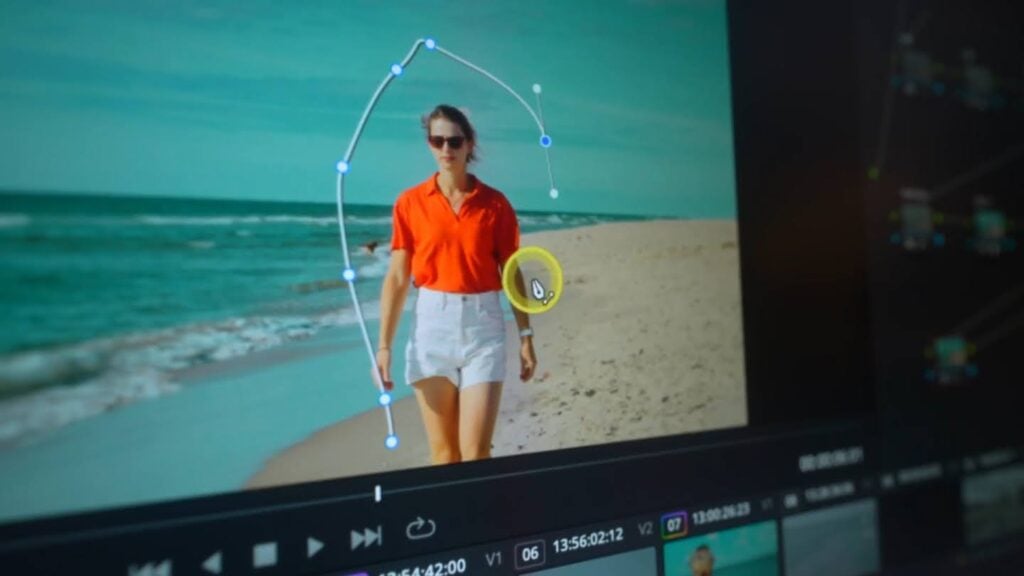Click the step-backward frame icon

(x=211, y=559)
